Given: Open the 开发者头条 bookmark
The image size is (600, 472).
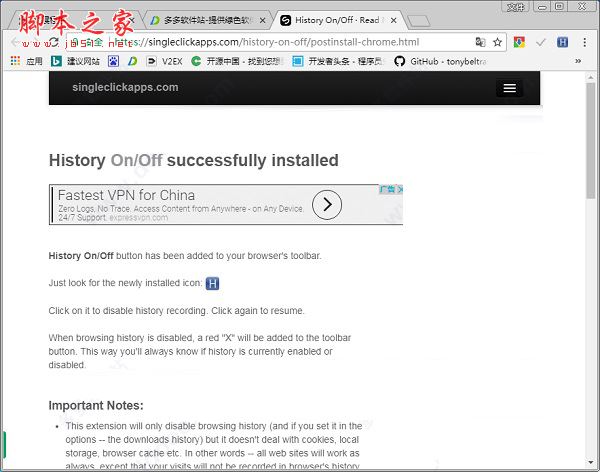Looking at the screenshot, I should pyautogui.click(x=338, y=61).
